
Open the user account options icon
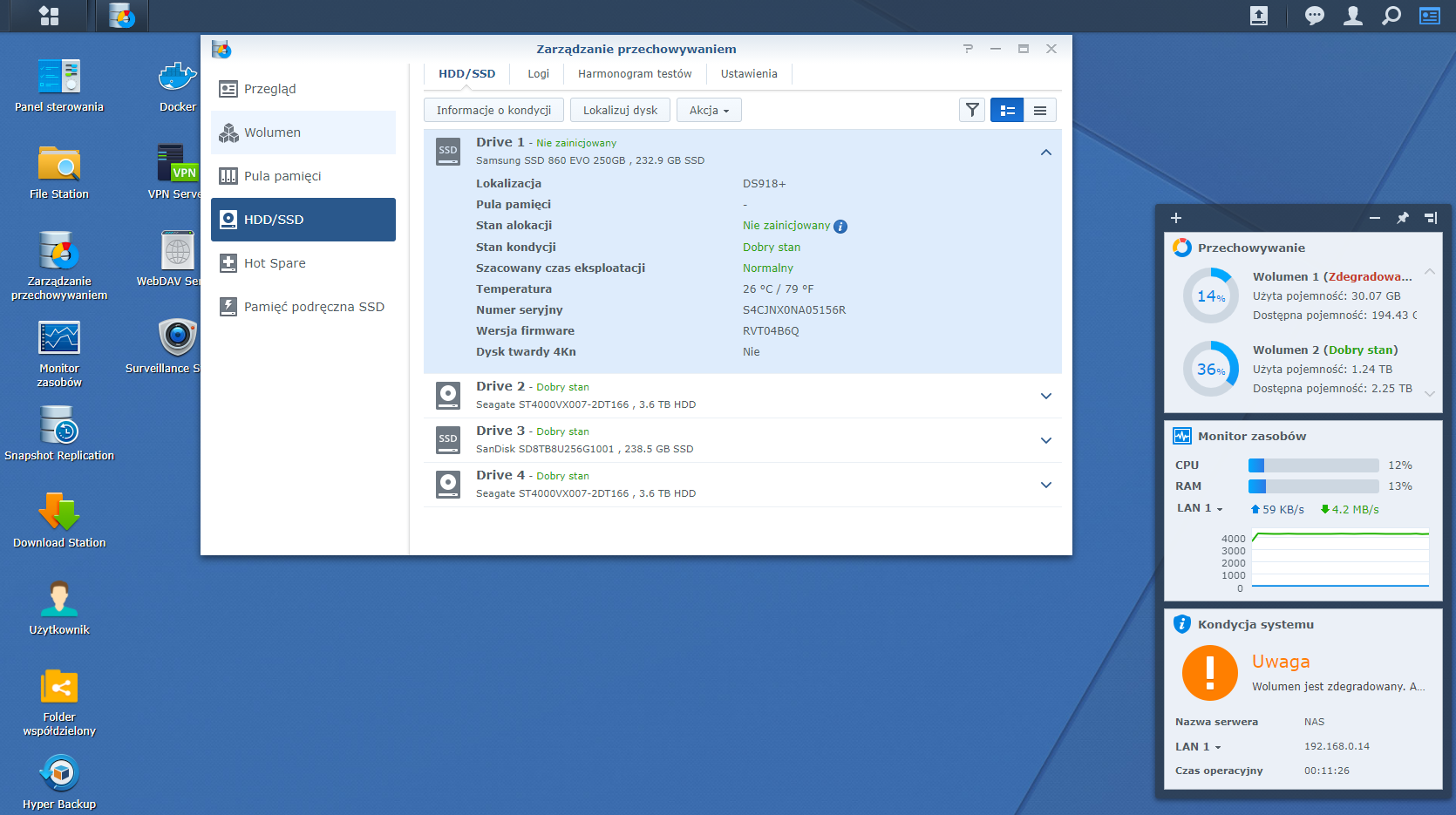1353,16
